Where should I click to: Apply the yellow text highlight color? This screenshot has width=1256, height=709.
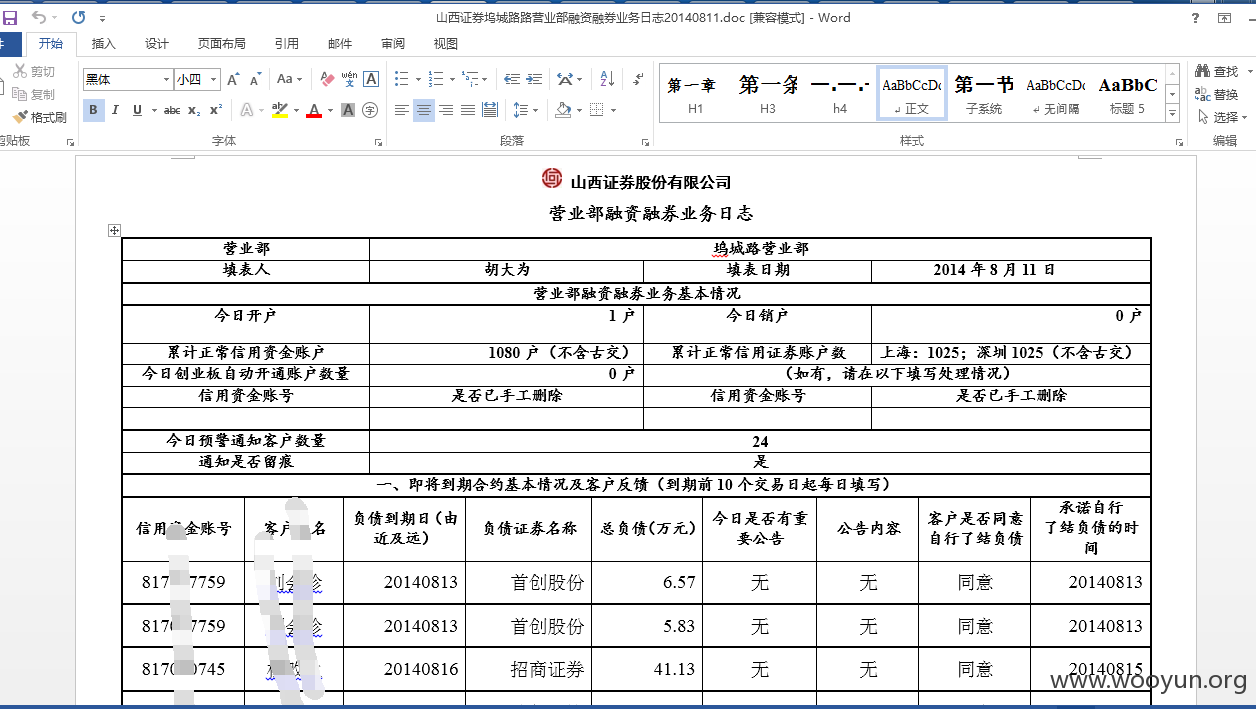pyautogui.click(x=279, y=110)
